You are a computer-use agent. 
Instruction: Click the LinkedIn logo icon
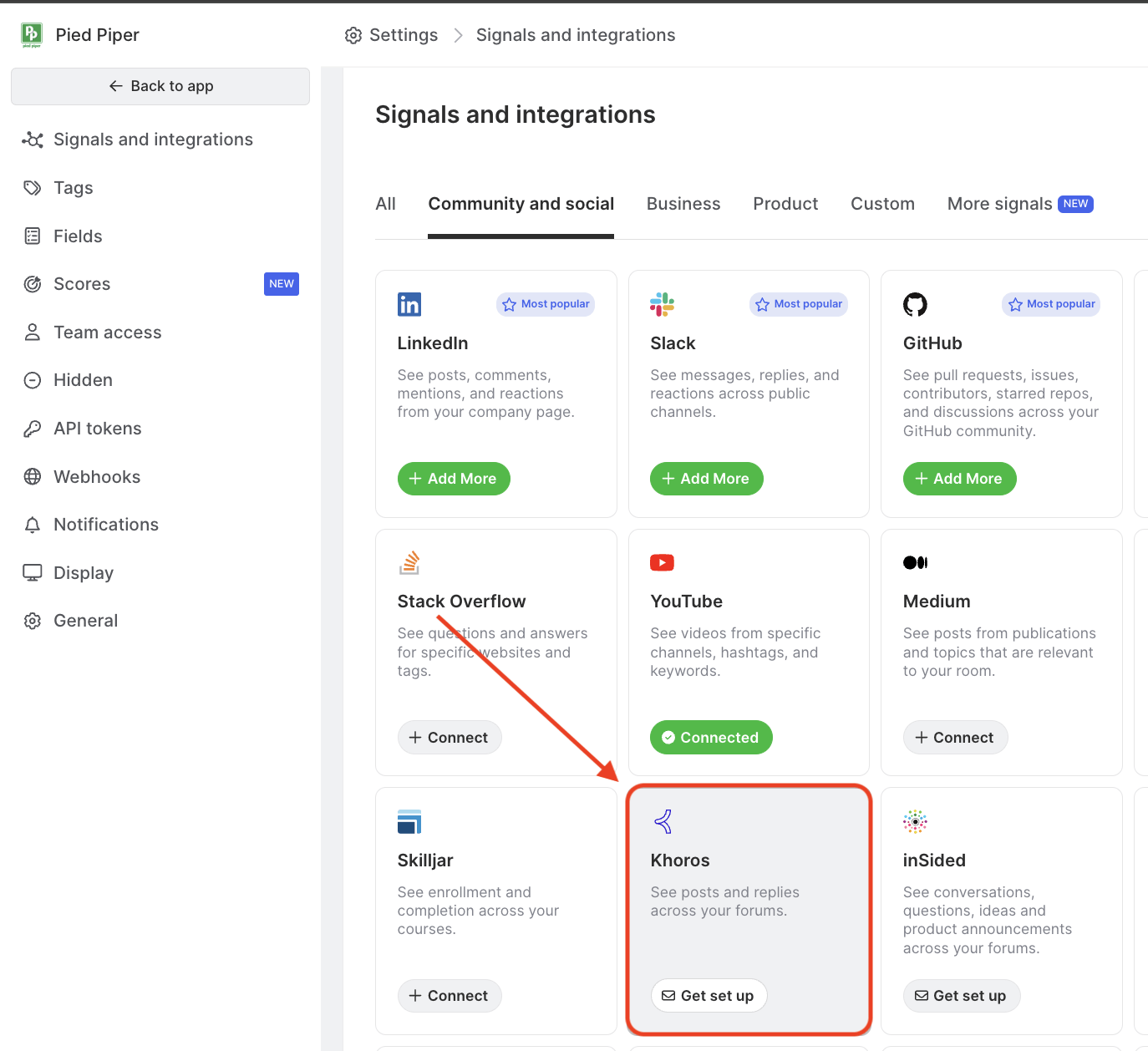click(409, 304)
